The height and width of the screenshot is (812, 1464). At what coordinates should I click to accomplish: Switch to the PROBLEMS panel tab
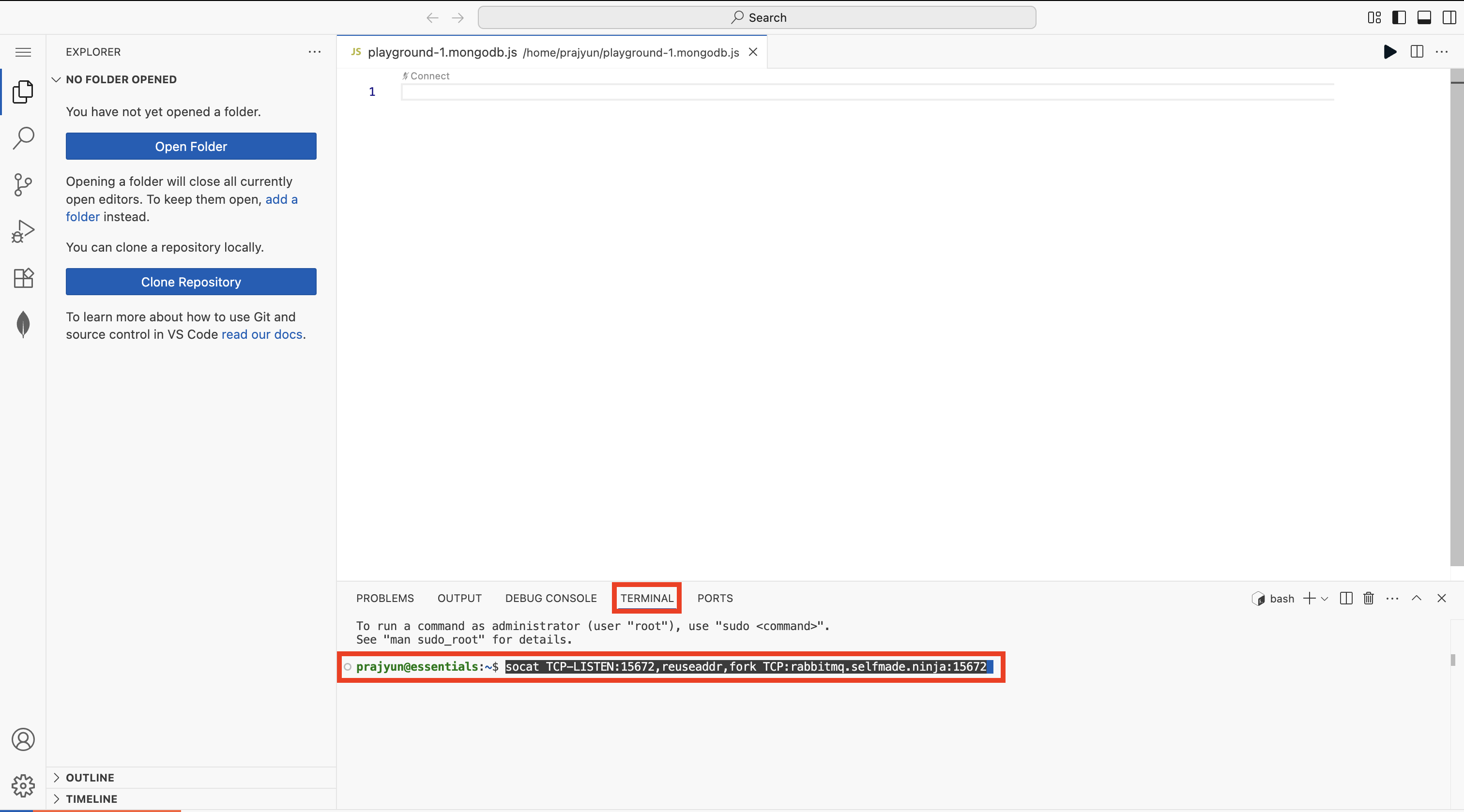(385, 598)
